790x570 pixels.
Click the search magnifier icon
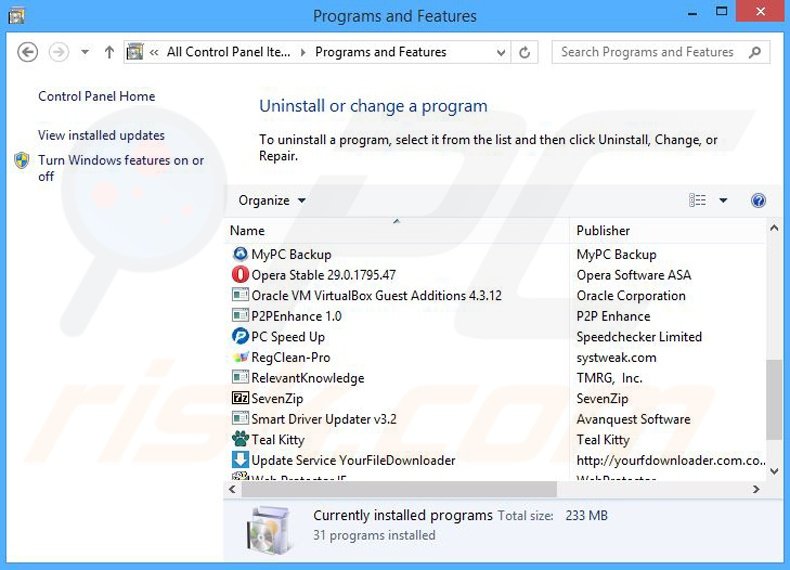click(754, 52)
